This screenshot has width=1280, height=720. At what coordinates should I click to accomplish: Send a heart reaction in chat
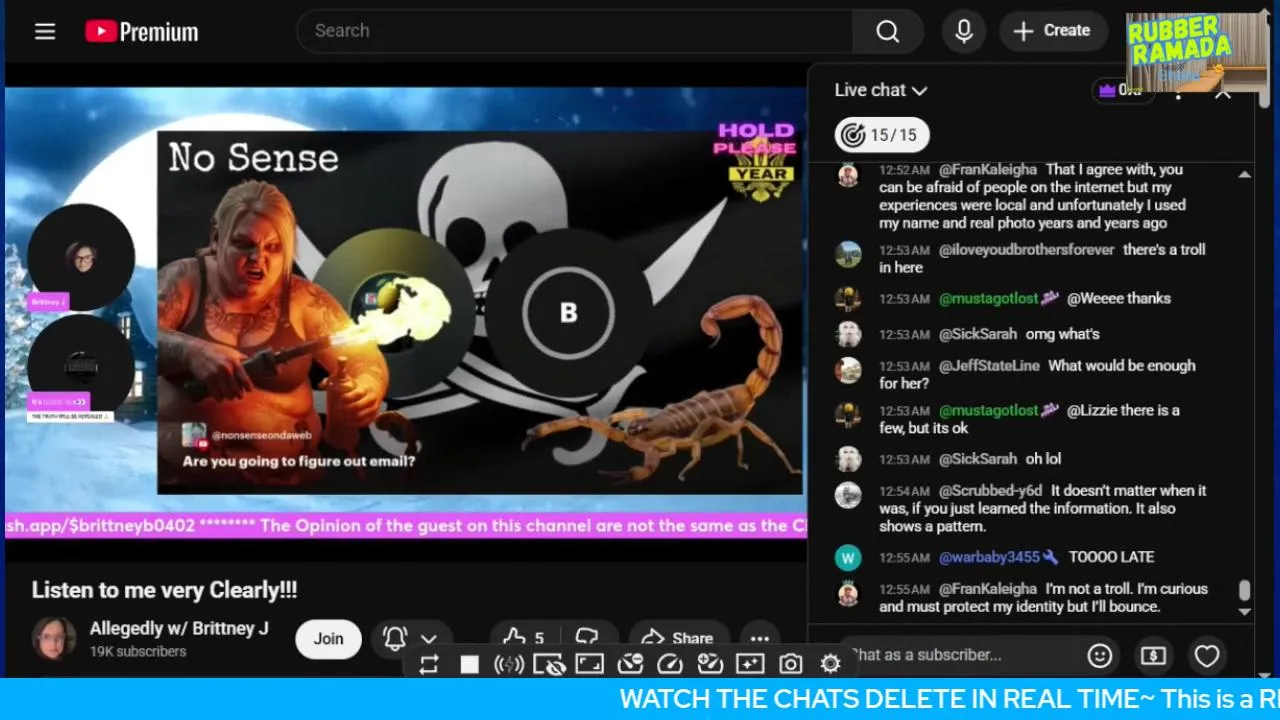click(x=1207, y=656)
